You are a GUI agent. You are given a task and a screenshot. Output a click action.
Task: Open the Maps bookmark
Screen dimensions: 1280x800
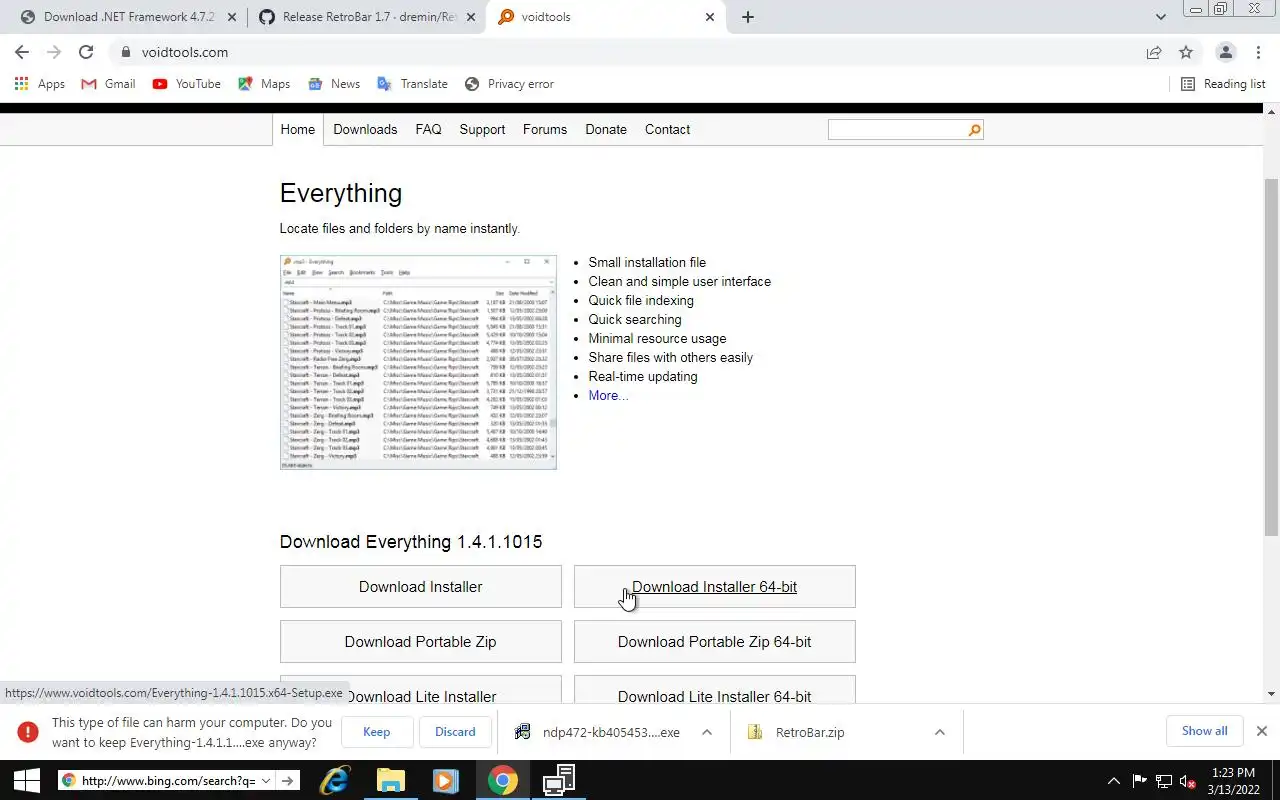tap(264, 84)
